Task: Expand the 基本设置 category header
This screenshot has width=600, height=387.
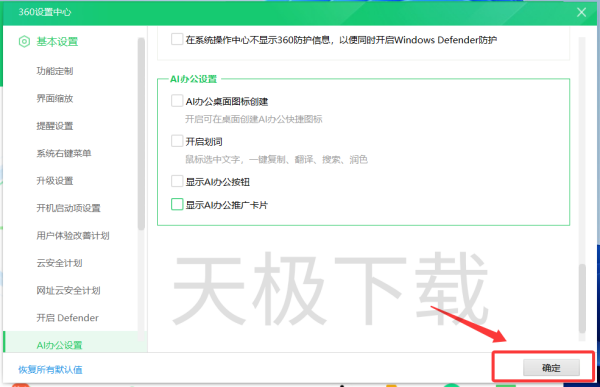Action: click(x=57, y=41)
